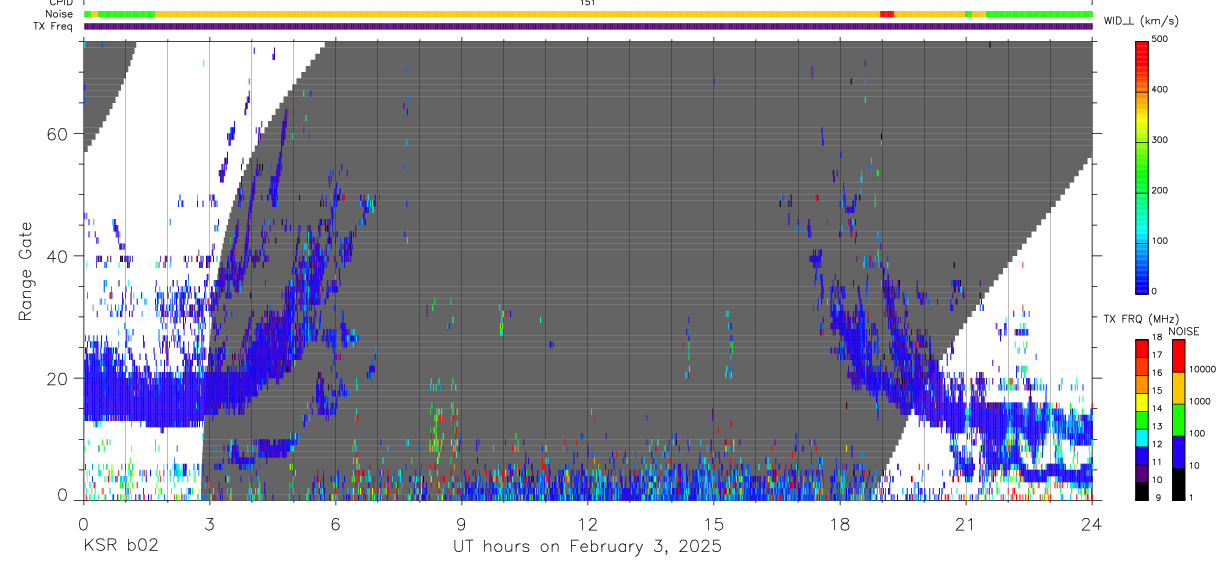Click the purple TX Freq strip above plot
This screenshot has height=567, width=1228.
(x=588, y=26)
